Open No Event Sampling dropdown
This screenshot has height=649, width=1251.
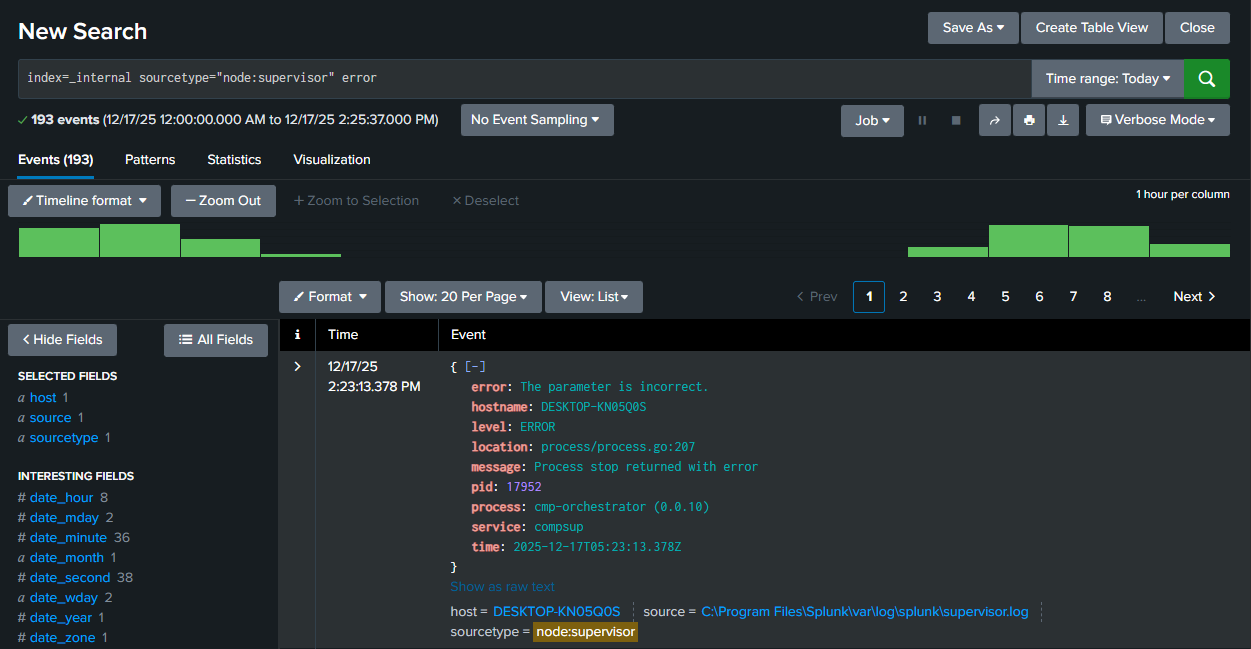(x=537, y=120)
